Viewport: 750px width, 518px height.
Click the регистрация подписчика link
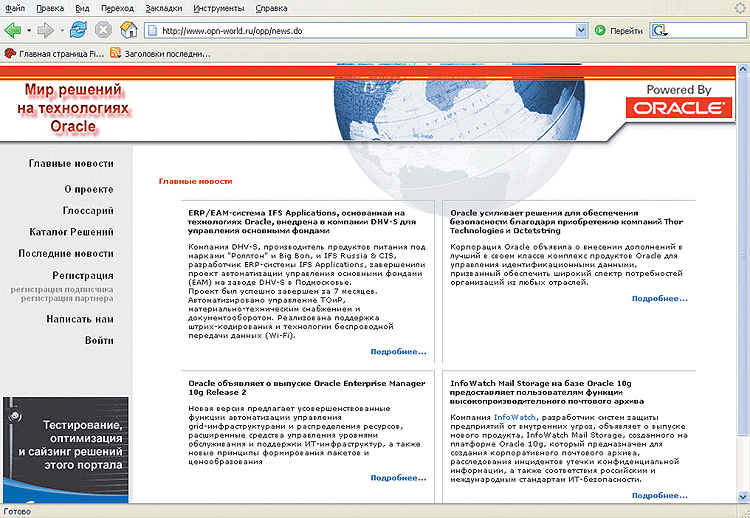click(62, 289)
